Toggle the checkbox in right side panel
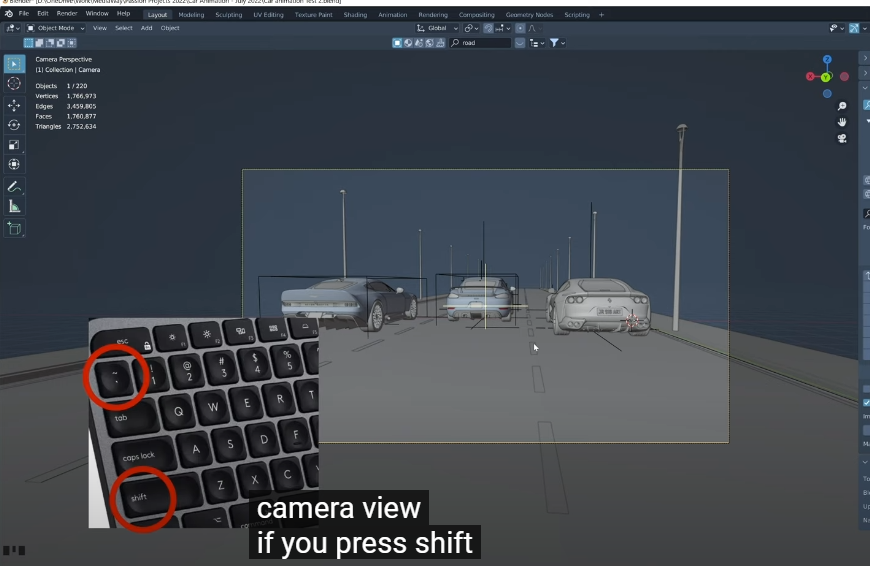Image resolution: width=870 pixels, height=566 pixels. point(866,403)
